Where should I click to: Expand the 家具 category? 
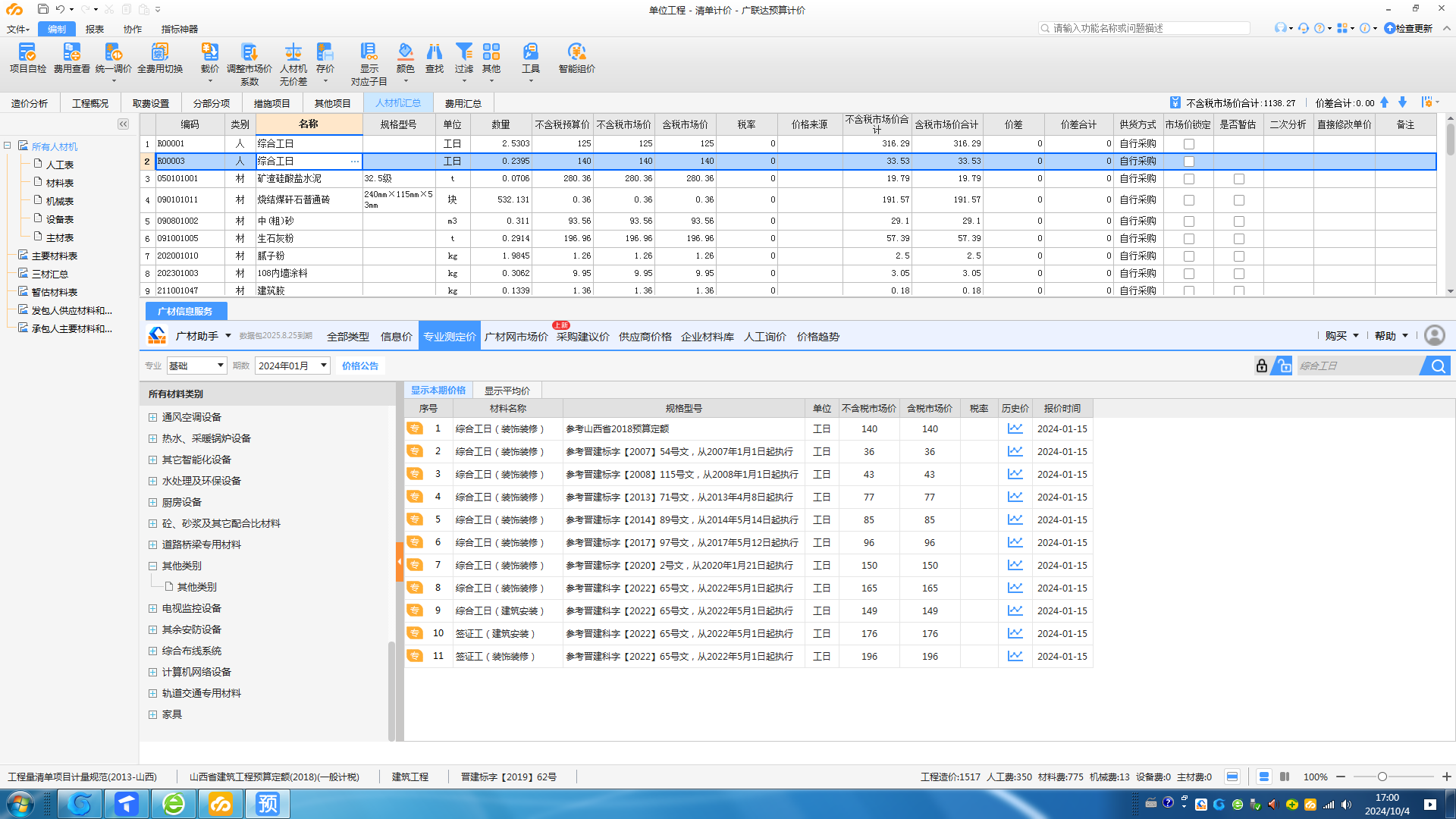click(152, 714)
